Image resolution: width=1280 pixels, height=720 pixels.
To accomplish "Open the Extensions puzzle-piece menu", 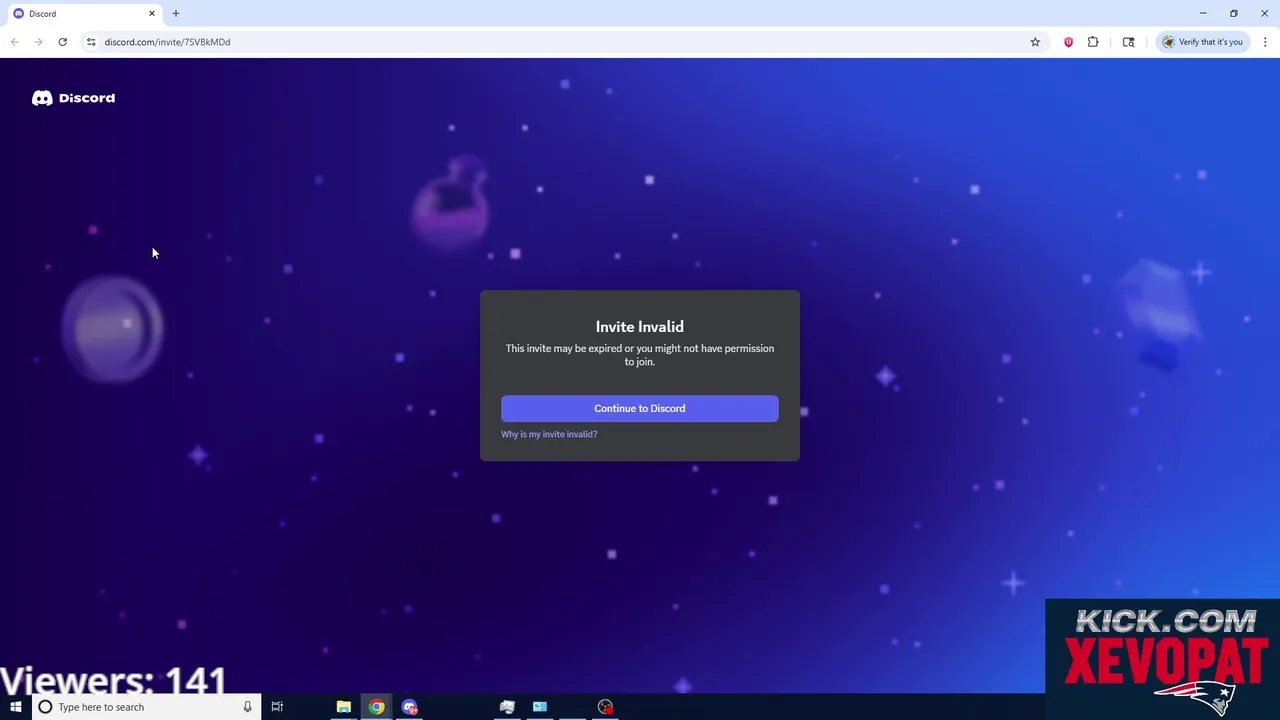I will [x=1092, y=42].
